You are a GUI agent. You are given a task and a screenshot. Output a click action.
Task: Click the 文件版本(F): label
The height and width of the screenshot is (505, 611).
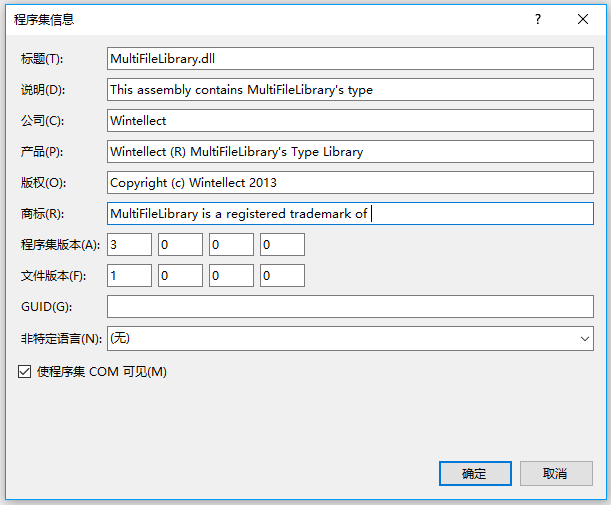tap(53, 276)
